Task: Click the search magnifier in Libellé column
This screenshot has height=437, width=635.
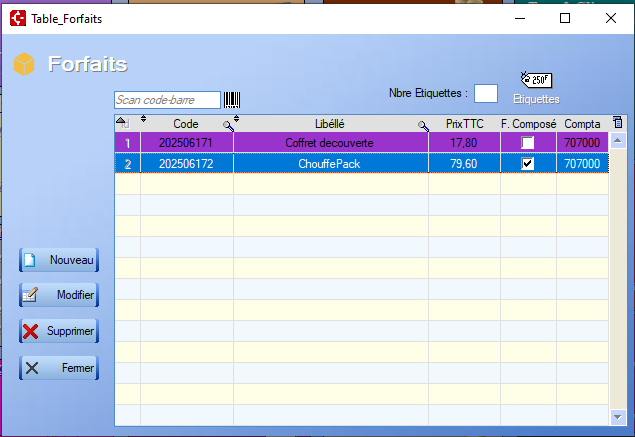Action: point(423,125)
